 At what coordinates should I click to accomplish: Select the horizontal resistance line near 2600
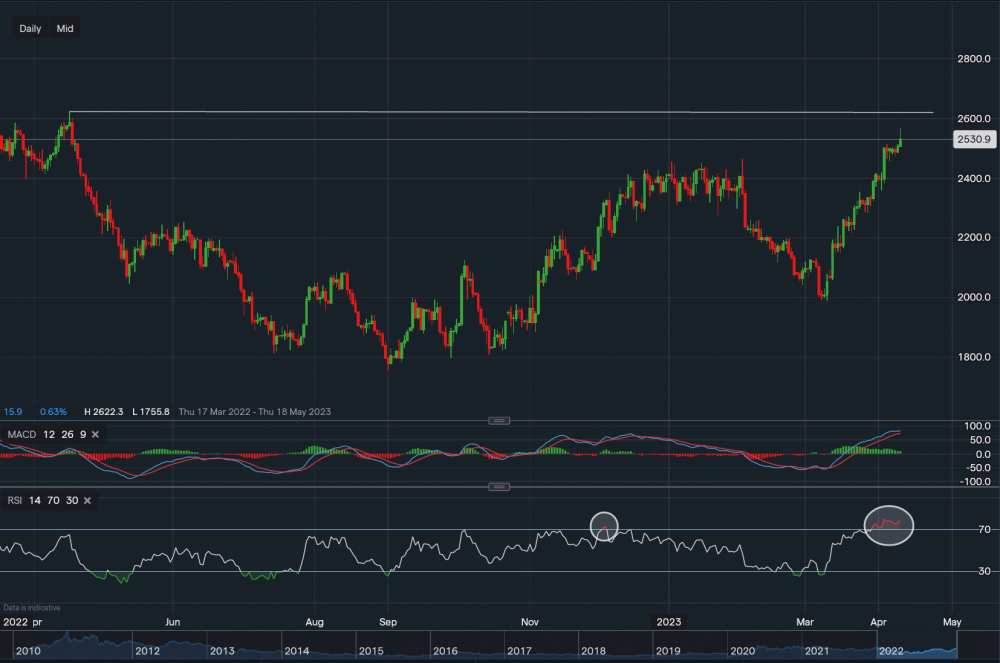pos(500,112)
